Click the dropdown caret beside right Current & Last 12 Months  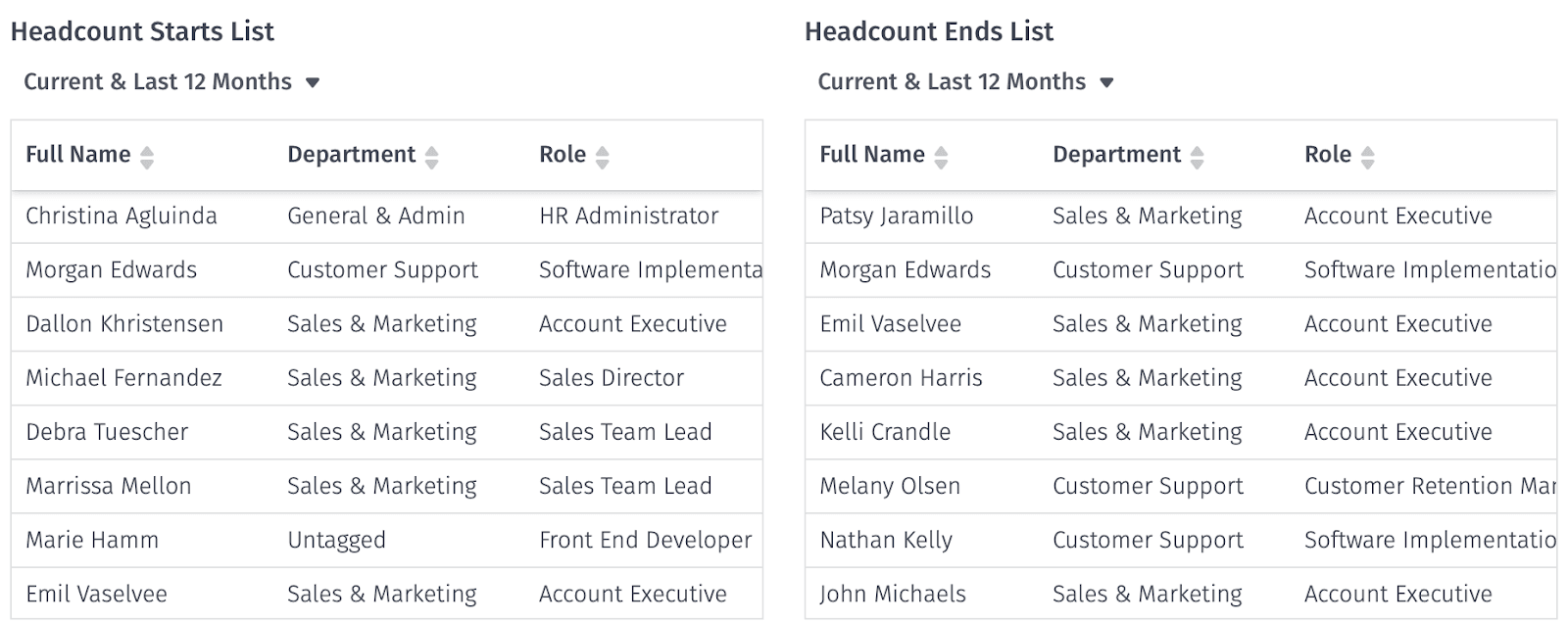point(1107,82)
